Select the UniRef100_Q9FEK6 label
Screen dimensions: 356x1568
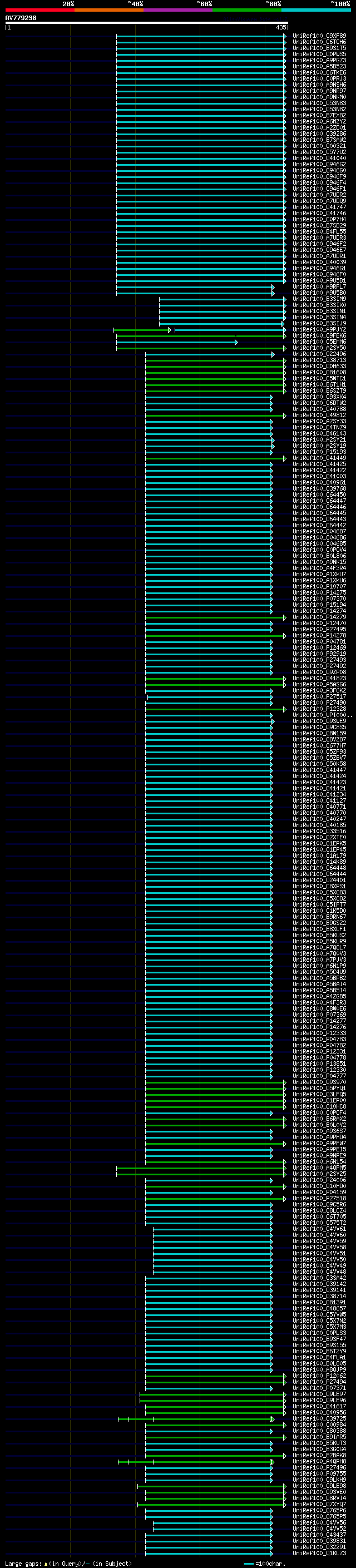click(x=319, y=336)
